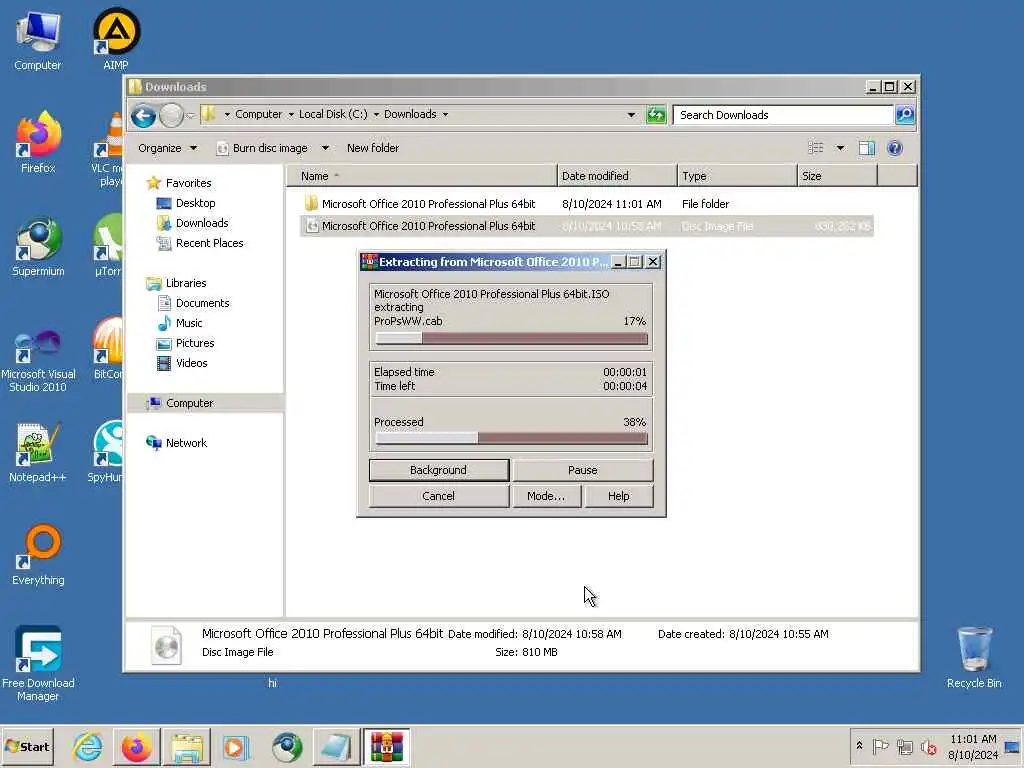
Task: Pause the extraction
Action: pyautogui.click(x=583, y=470)
